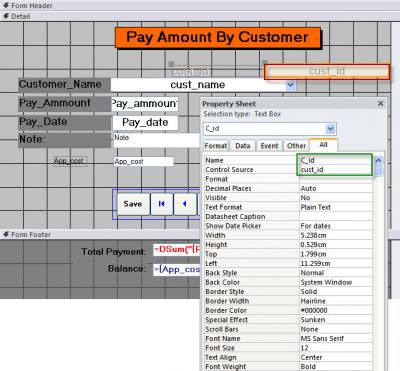This screenshot has height=371, width=400.
Task: Open the Property Sheet object selector dropdown
Action: (330, 129)
